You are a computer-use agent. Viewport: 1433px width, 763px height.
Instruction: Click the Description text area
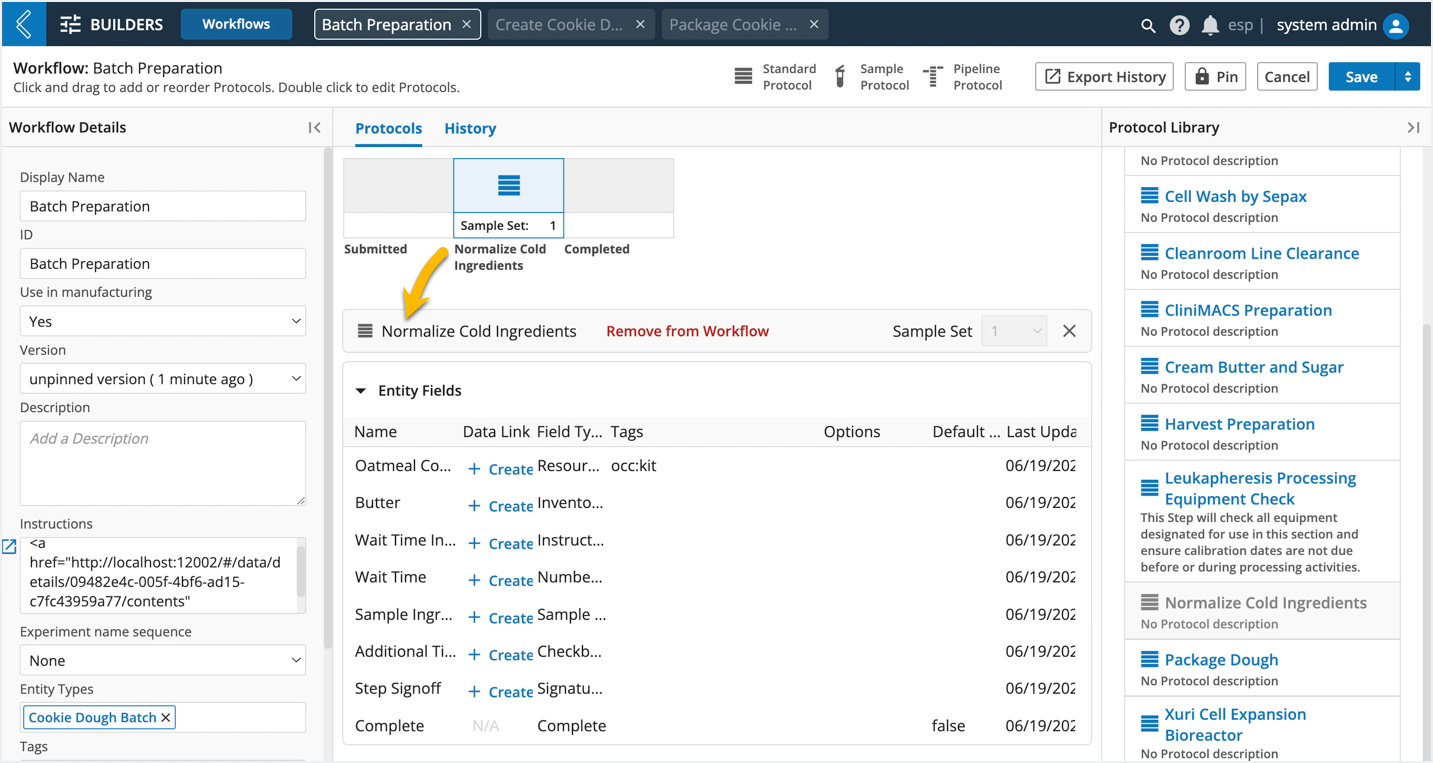(x=163, y=463)
